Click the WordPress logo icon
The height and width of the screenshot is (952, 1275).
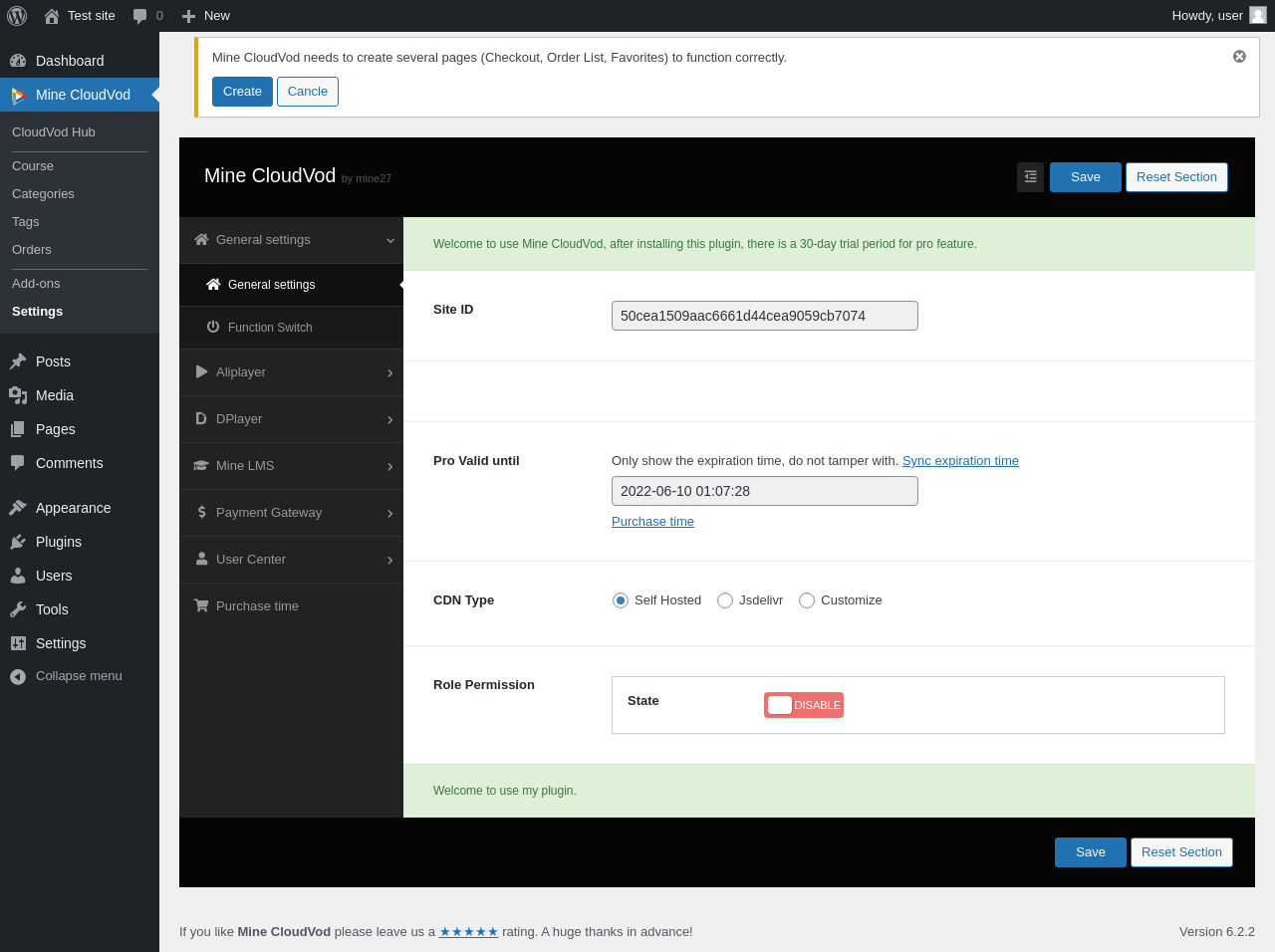pyautogui.click(x=17, y=16)
